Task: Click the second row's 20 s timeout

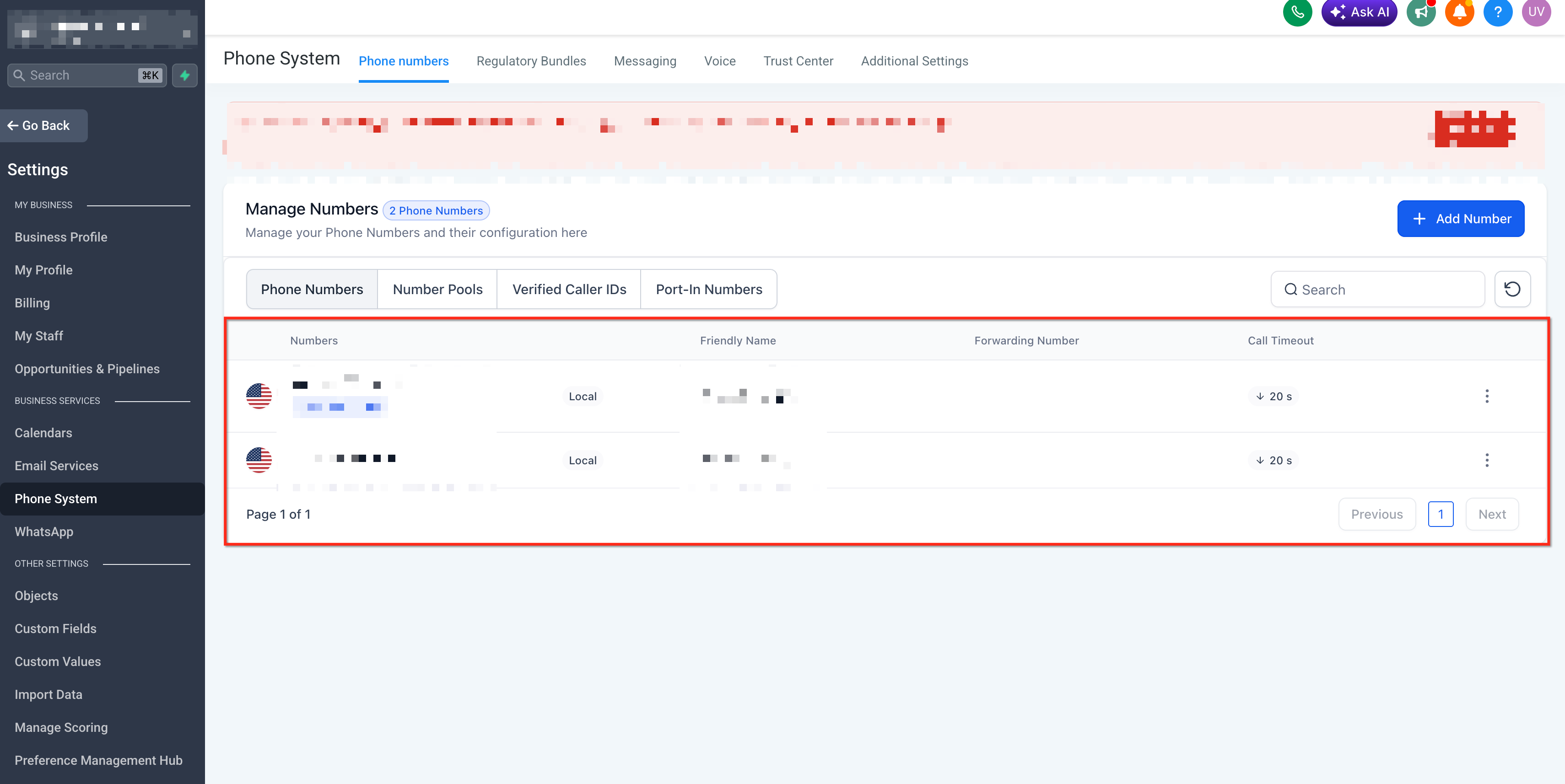Action: 1274,460
